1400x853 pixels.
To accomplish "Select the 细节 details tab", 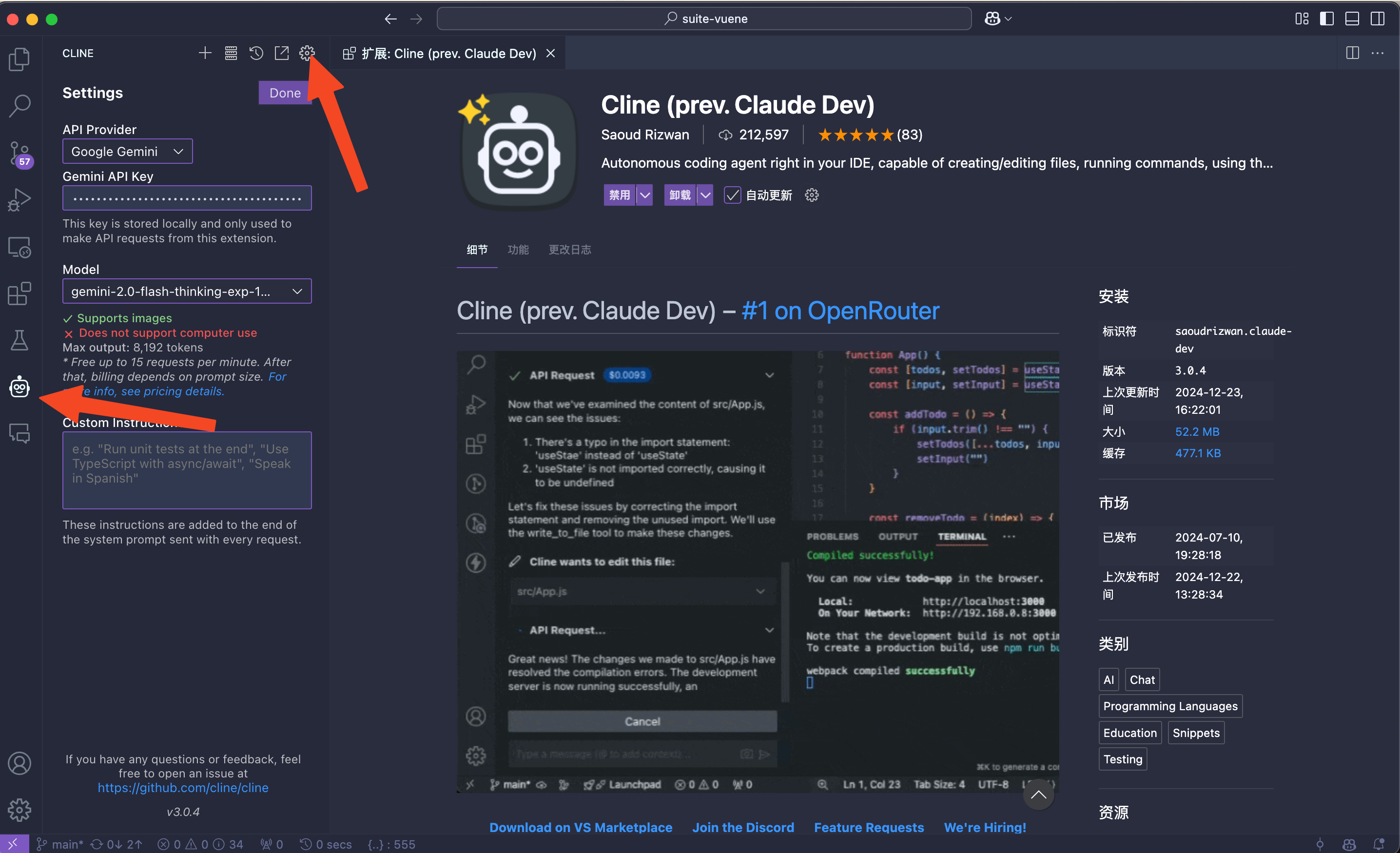I will point(477,250).
